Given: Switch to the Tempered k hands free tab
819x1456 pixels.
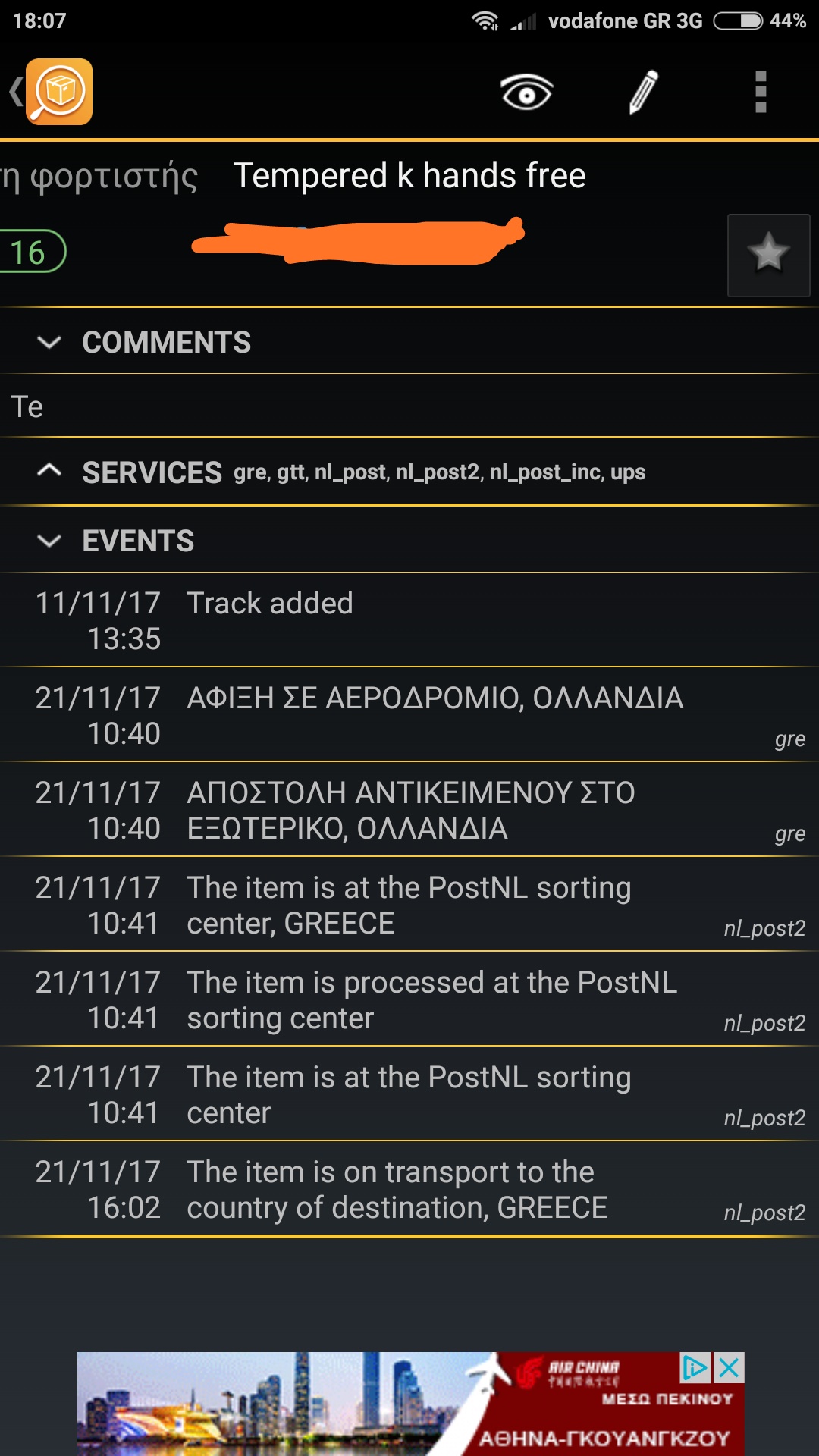Looking at the screenshot, I should click(x=409, y=176).
